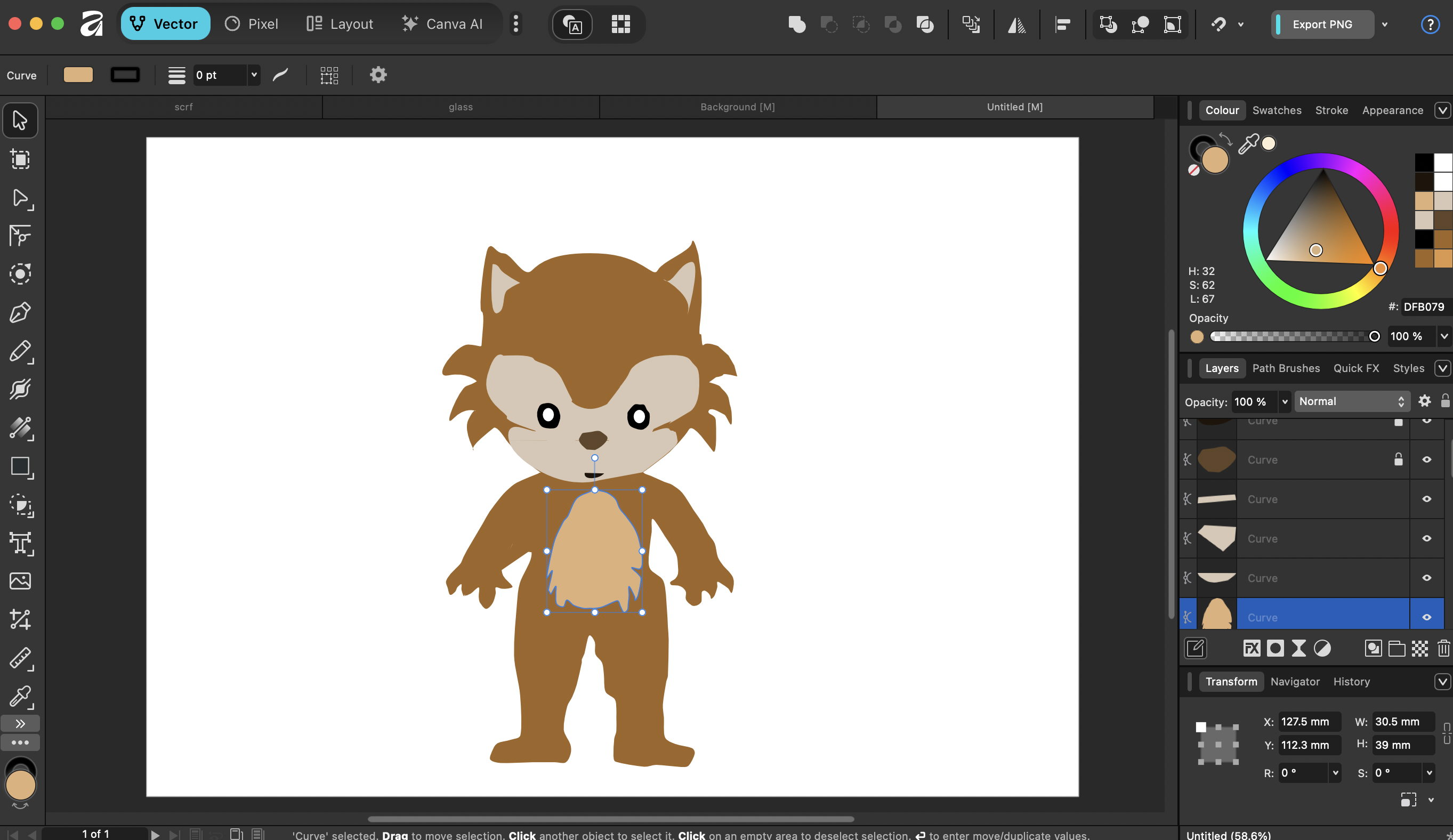The height and width of the screenshot is (840, 1453).
Task: Open the Normal blend mode dropdown
Action: [x=1352, y=401]
